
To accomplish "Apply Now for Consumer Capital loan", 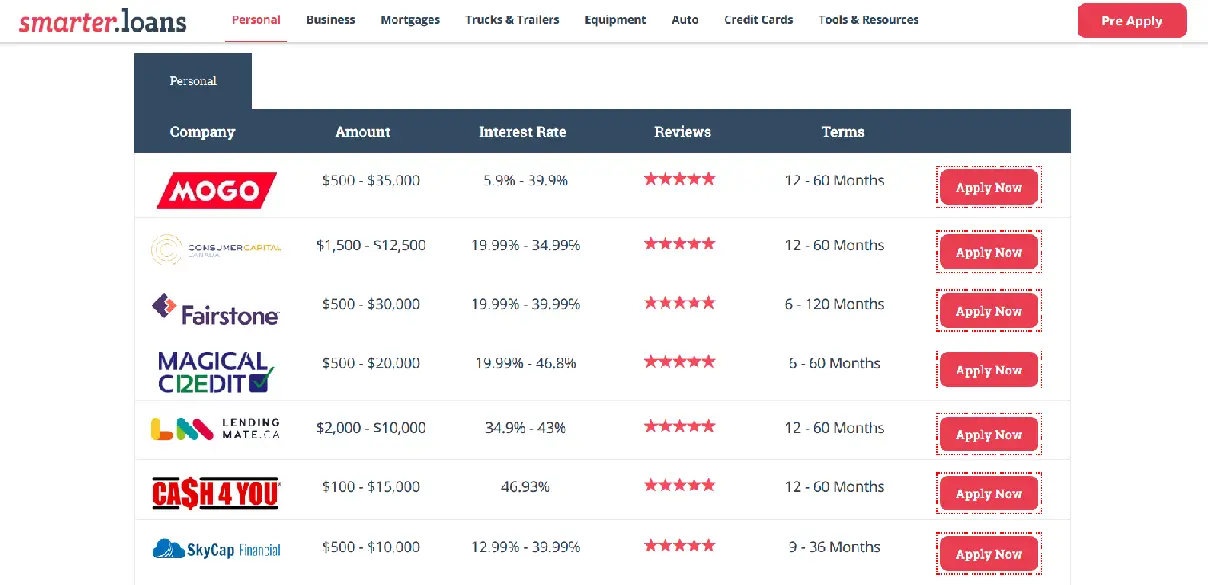I will (x=989, y=252).
